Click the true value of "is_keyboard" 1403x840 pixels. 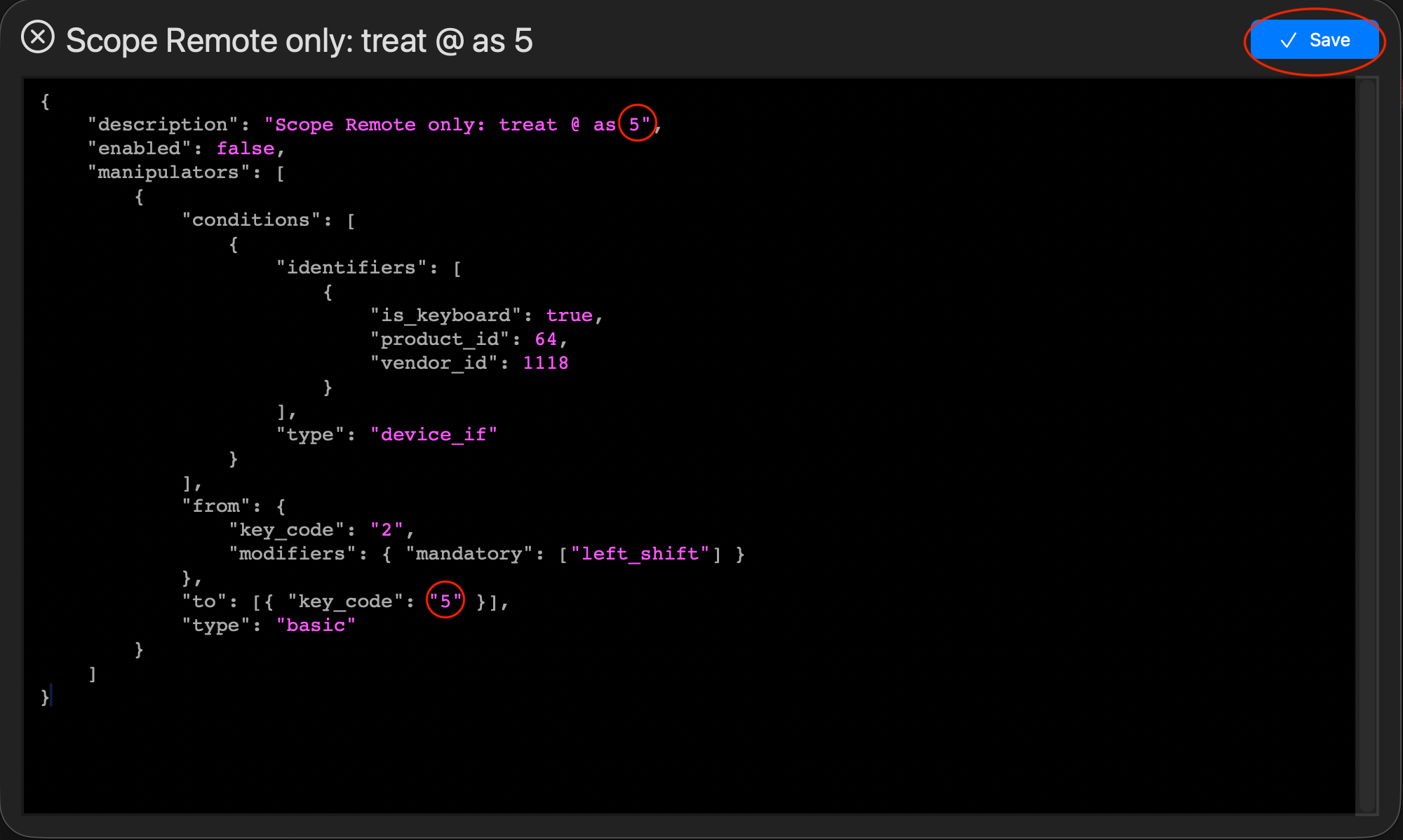point(569,316)
